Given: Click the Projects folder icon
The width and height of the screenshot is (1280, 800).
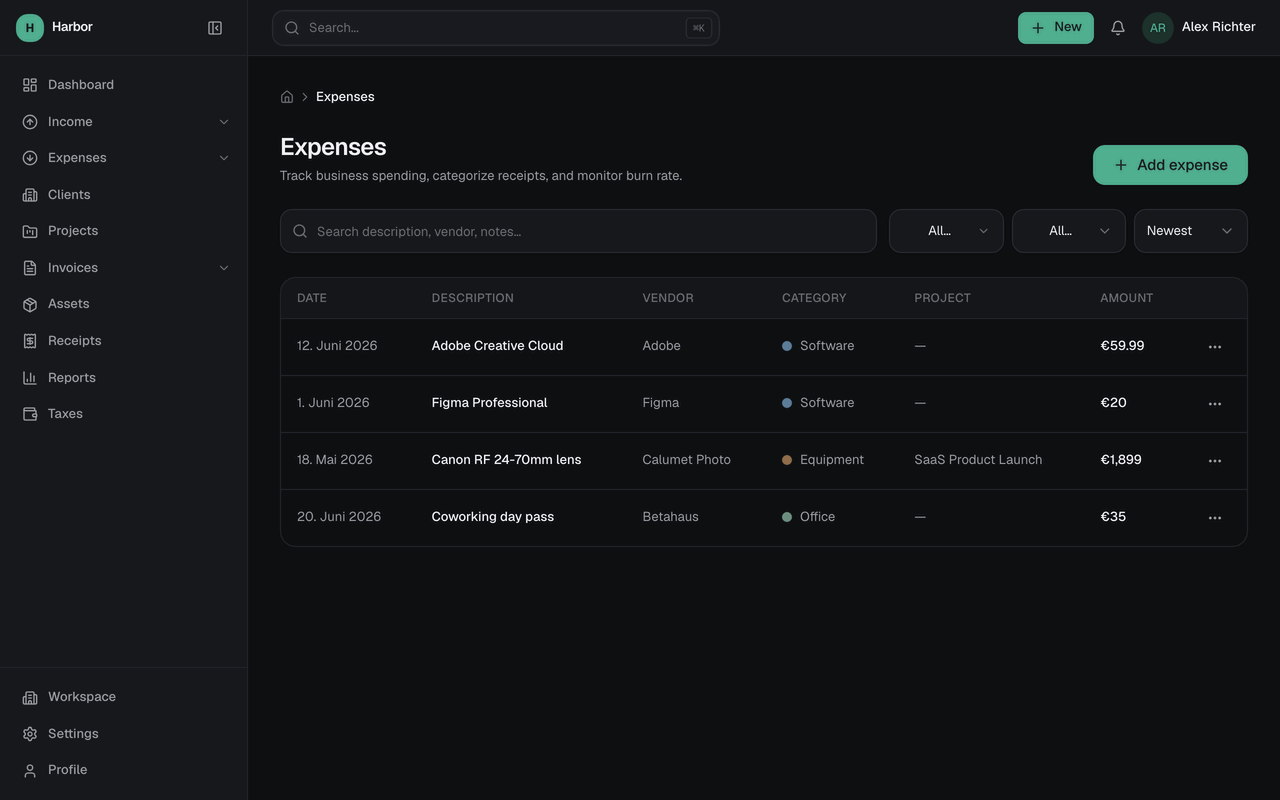Looking at the screenshot, I should point(30,231).
